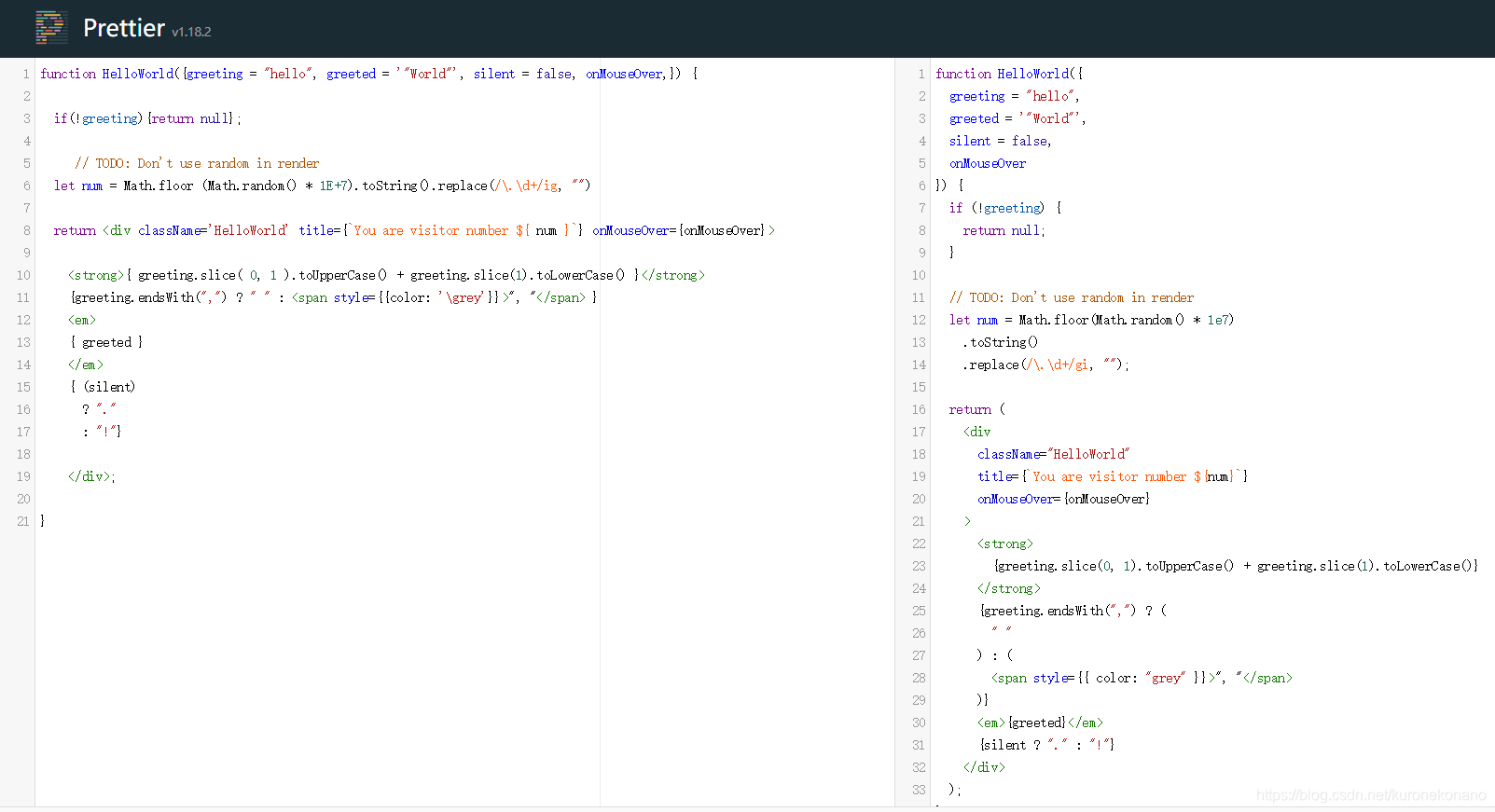Click input gutter line number 21
This screenshot has height=812, width=1495.
pyautogui.click(x=23, y=521)
